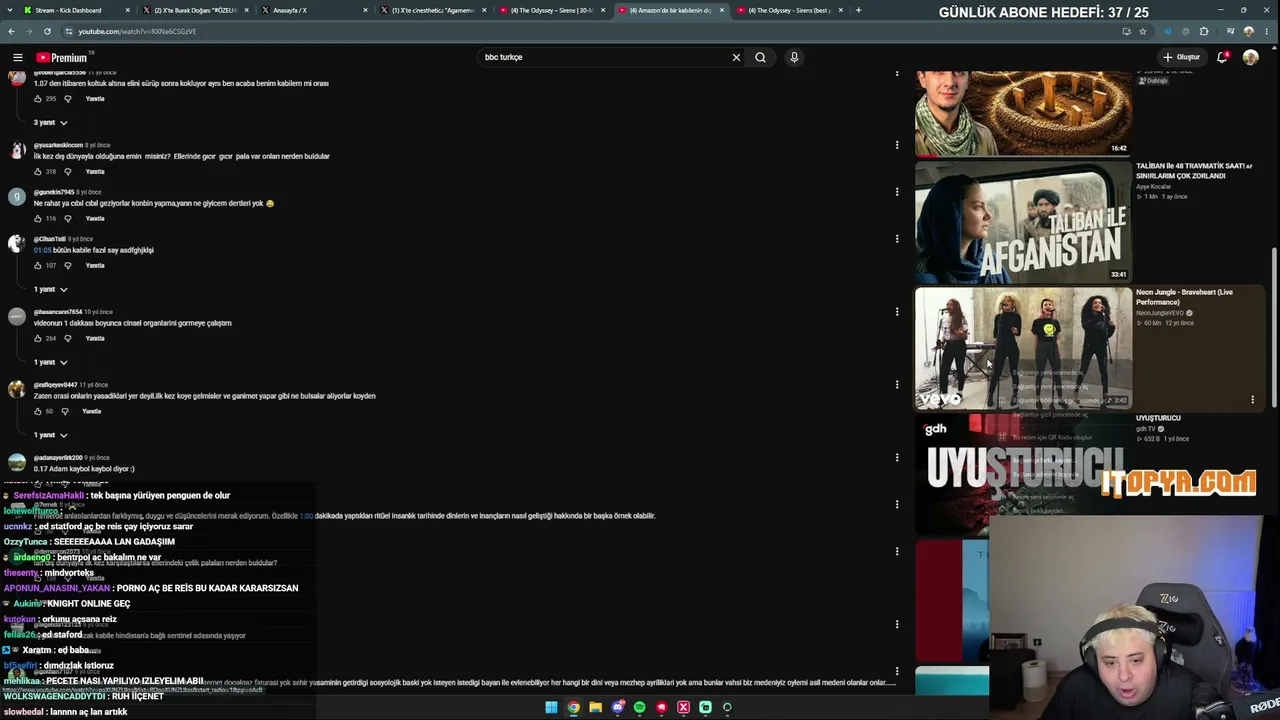Open options menu for rafiqeyev8447's comment
This screenshot has height=720, width=1280.
[897, 384]
